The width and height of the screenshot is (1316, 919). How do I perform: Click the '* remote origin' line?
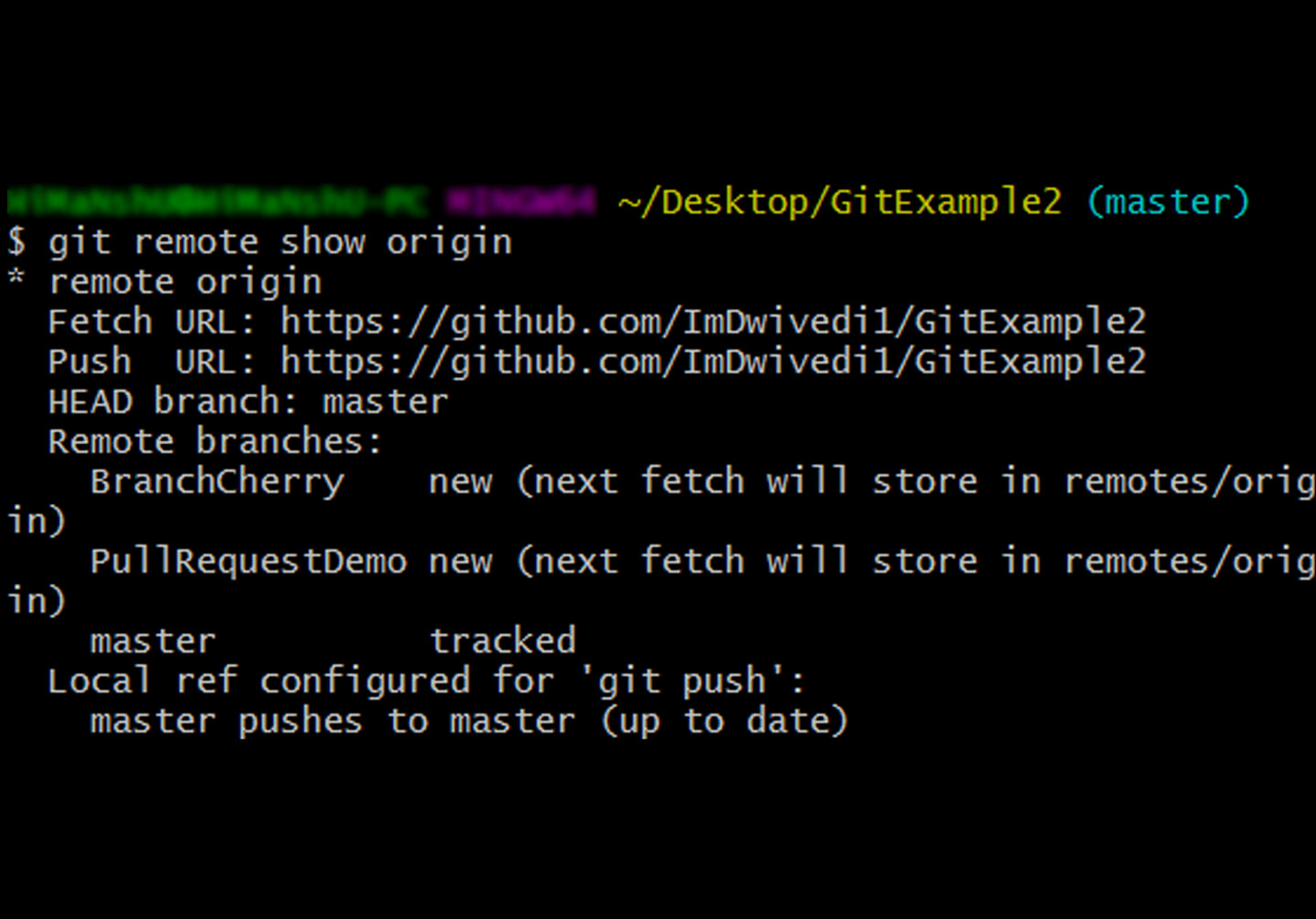(x=164, y=282)
